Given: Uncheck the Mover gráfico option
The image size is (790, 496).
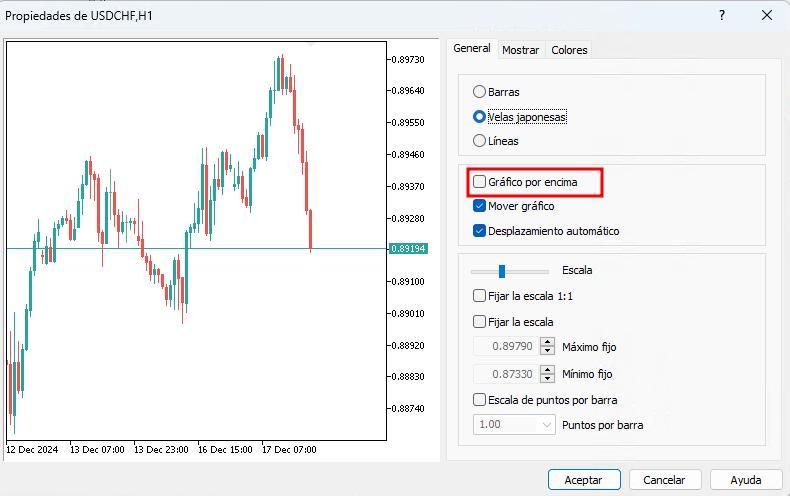Looking at the screenshot, I should coord(479,206).
